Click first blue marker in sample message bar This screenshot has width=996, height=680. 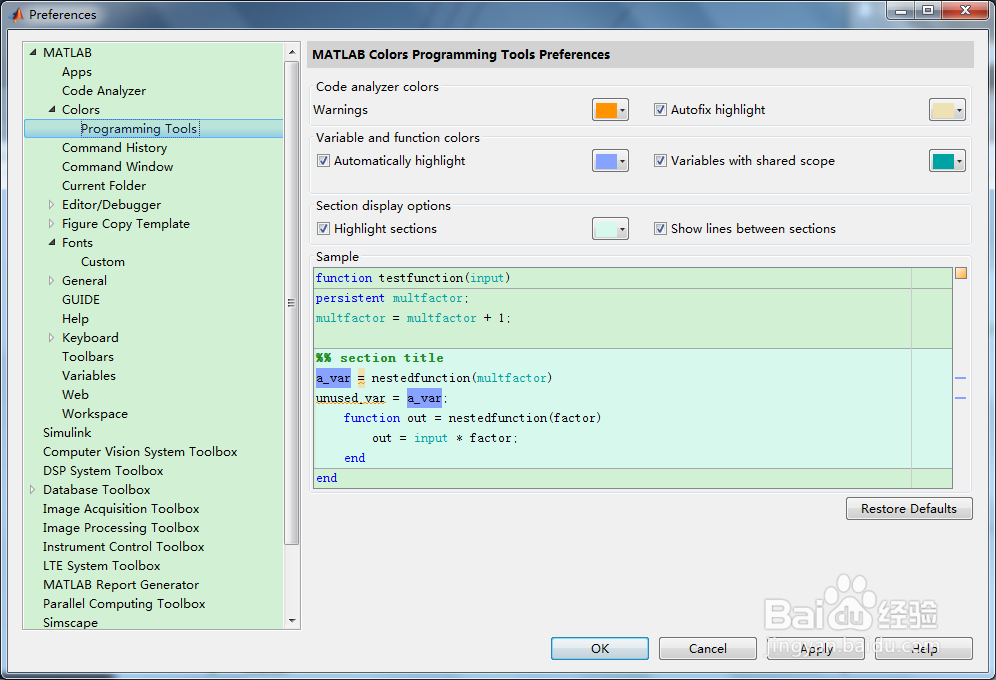coord(960,378)
